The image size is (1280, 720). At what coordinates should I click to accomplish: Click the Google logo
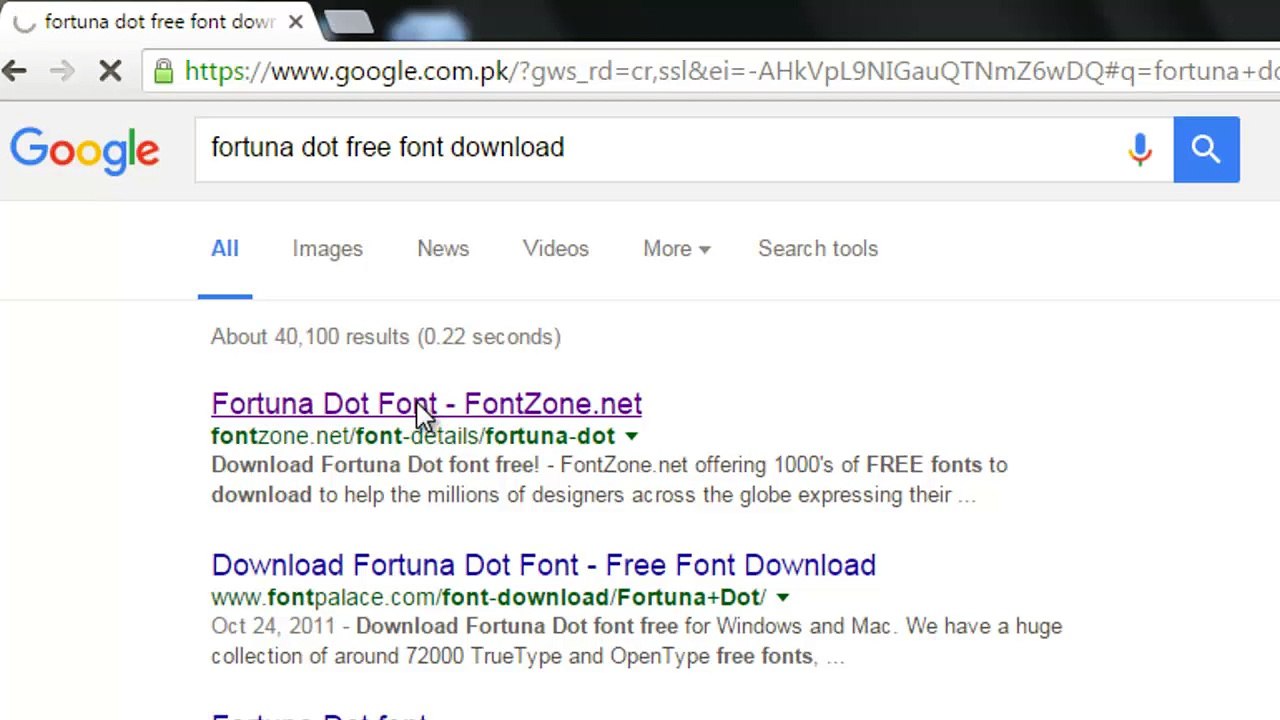pos(85,151)
